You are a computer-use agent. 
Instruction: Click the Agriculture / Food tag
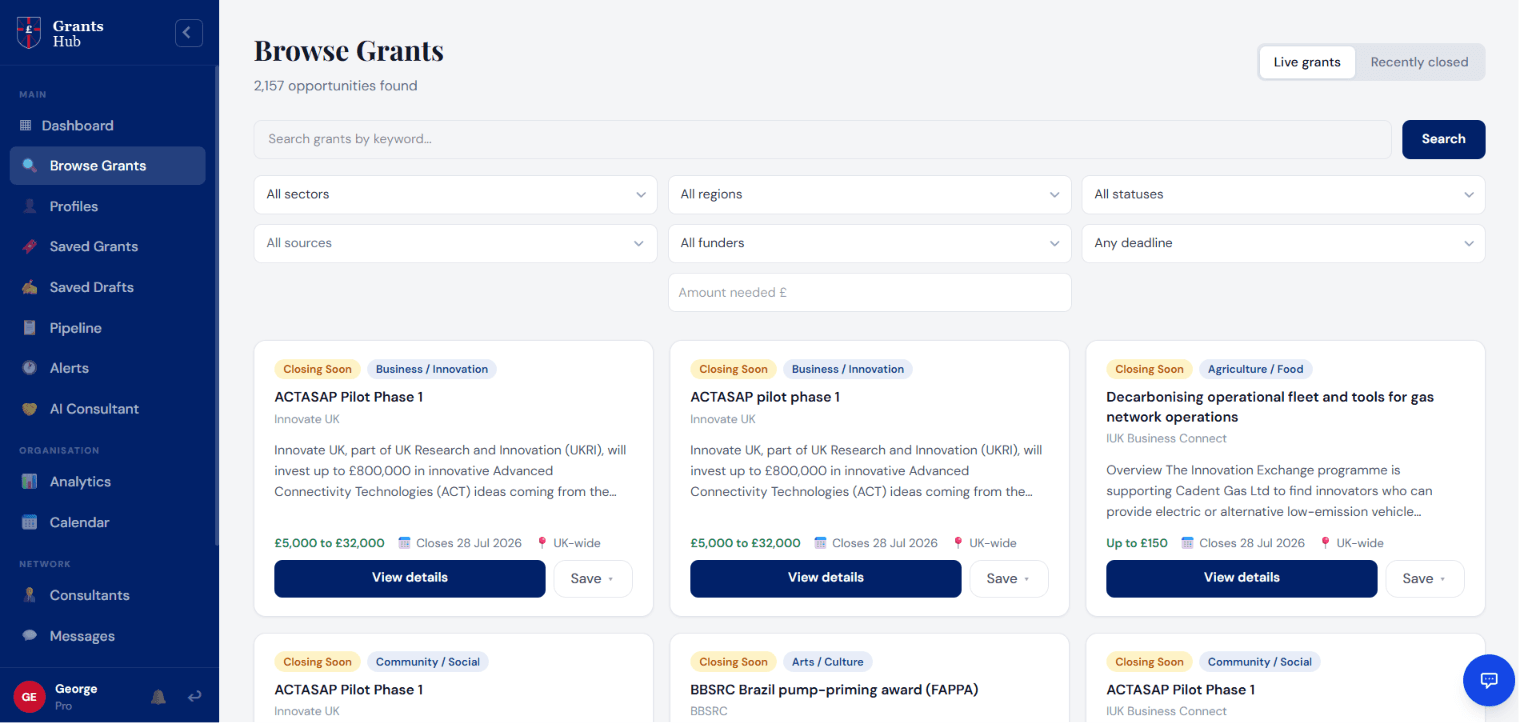pos(1255,369)
